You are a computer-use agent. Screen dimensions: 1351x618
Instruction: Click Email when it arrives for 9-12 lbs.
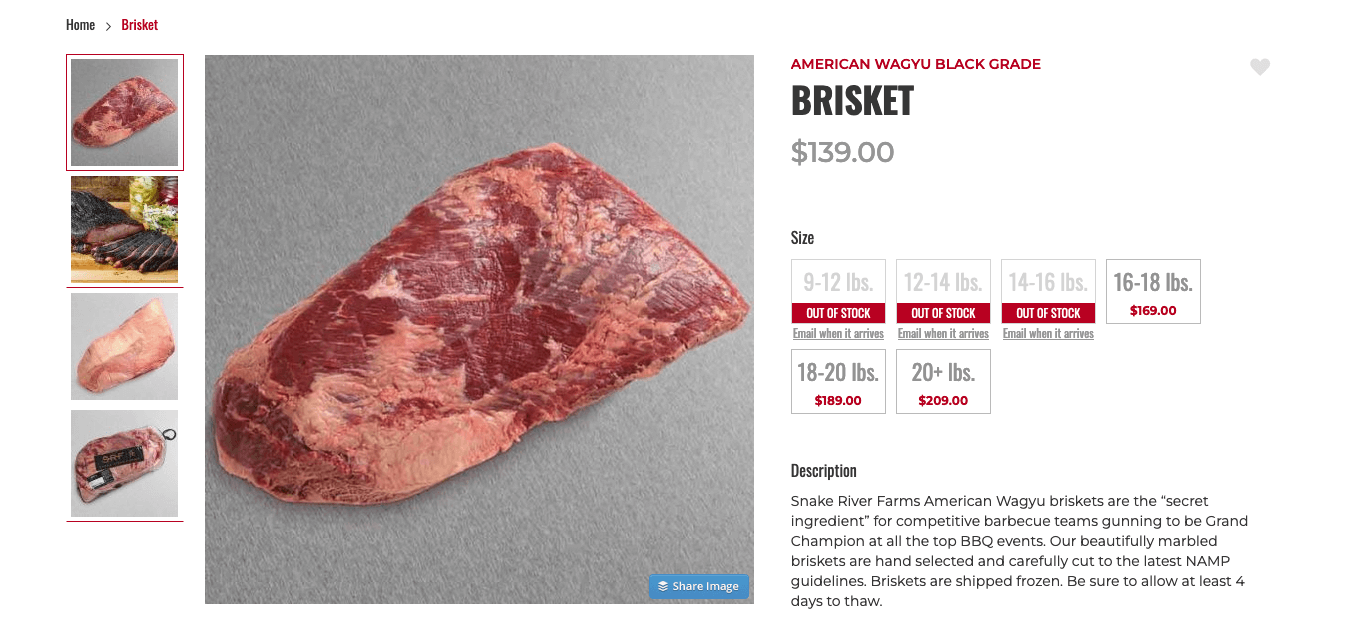pyautogui.click(x=838, y=333)
